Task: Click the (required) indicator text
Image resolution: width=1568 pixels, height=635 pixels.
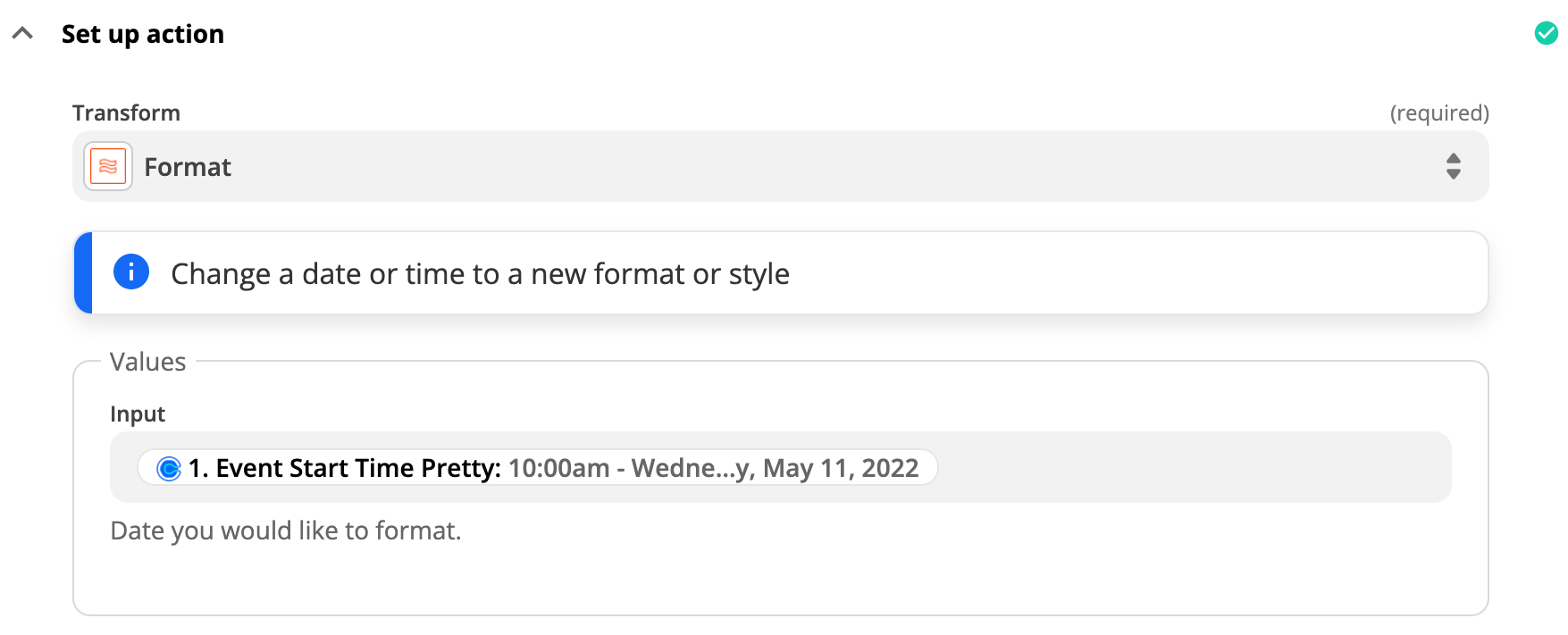Action: click(1439, 113)
